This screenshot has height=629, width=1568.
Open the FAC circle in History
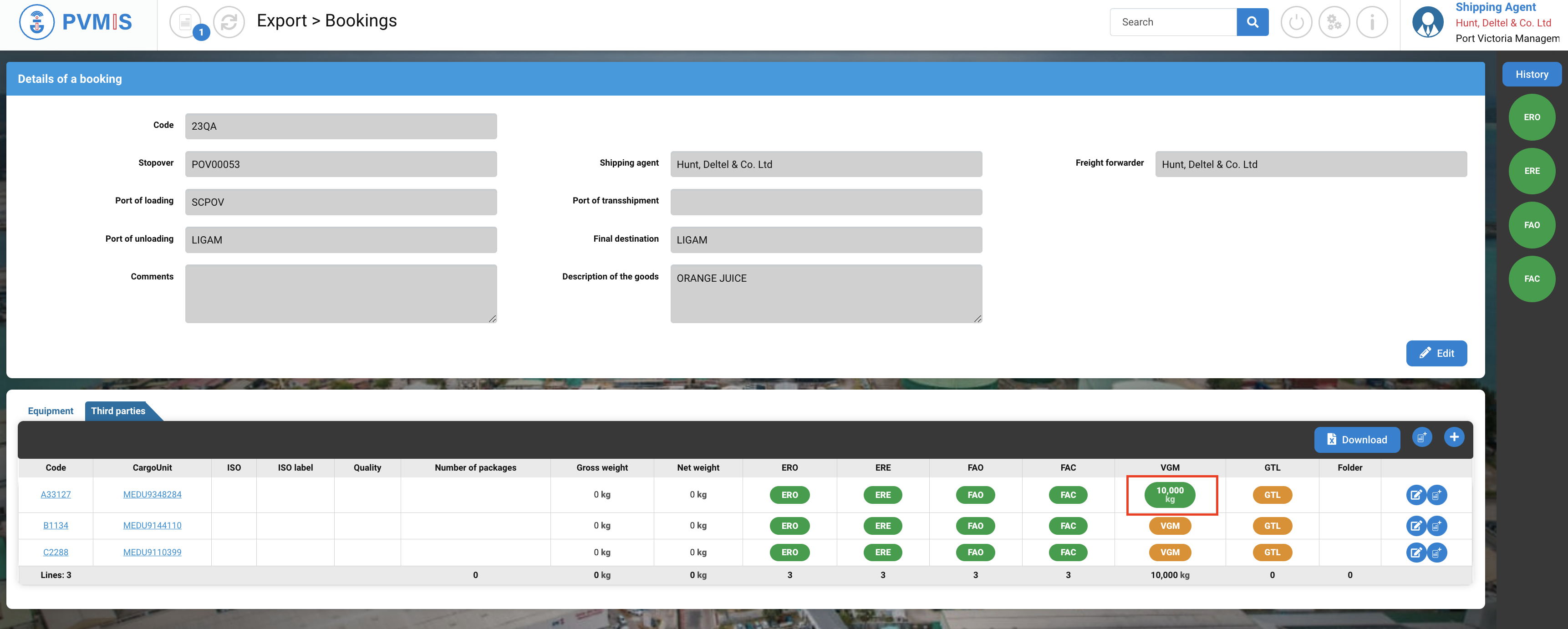[x=1532, y=279]
